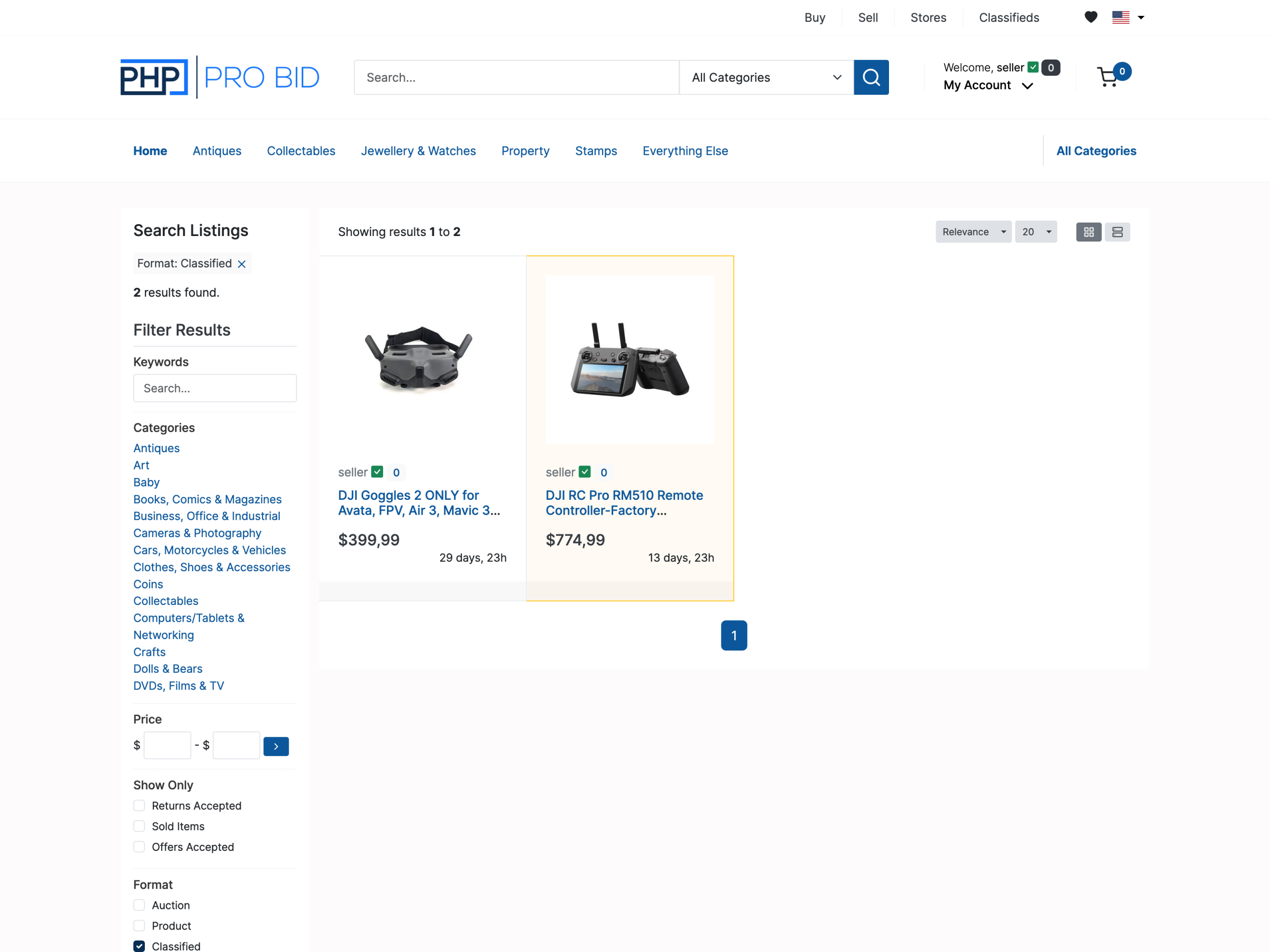Switch to grid view layout
Screen dimensions: 1270x952
[x=1088, y=232]
